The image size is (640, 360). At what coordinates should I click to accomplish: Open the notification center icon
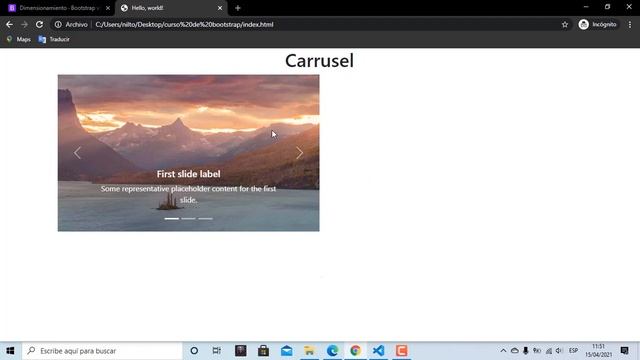[624, 351]
